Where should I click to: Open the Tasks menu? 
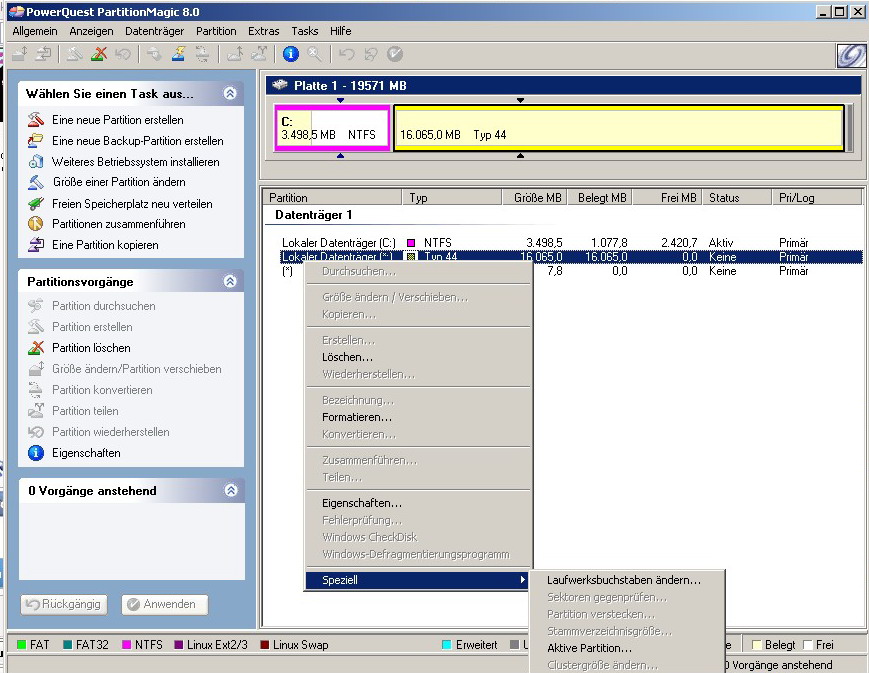305,31
